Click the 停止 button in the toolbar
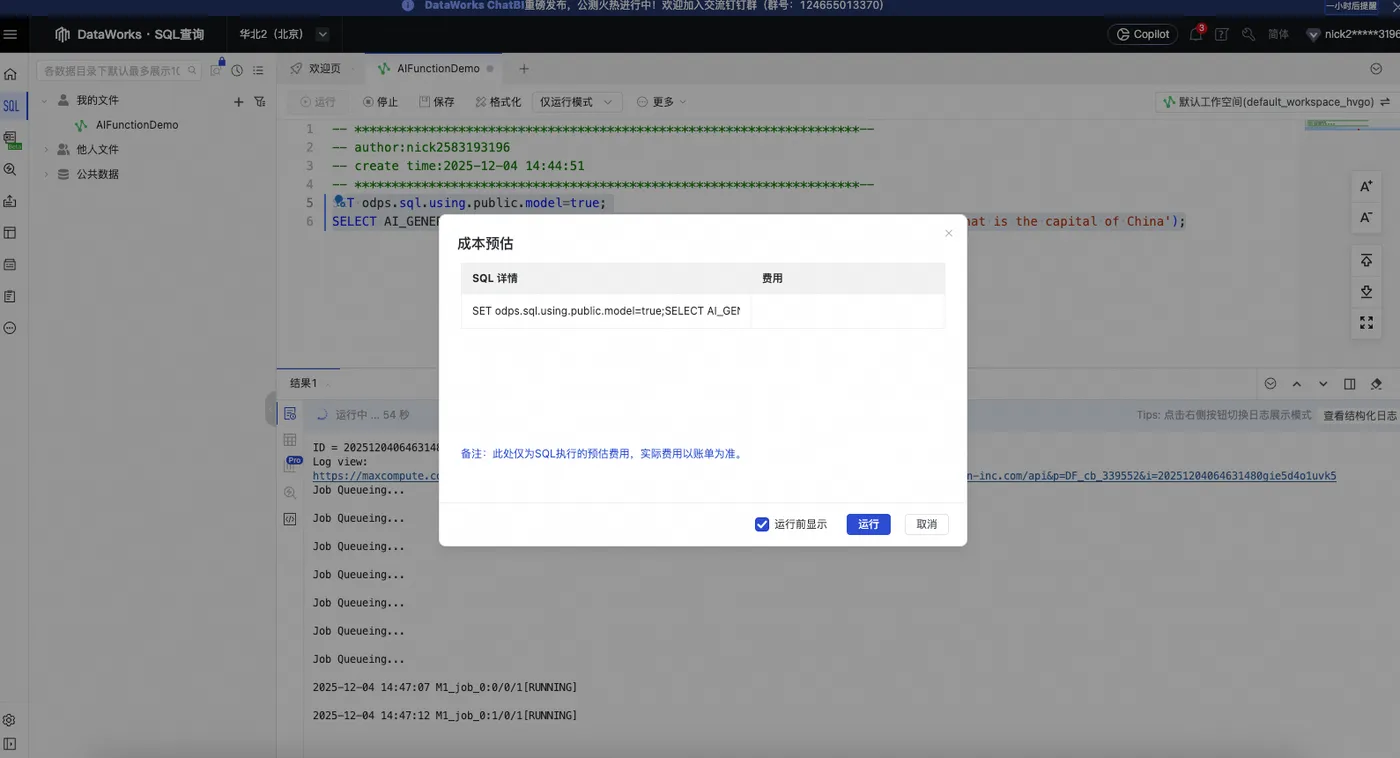Image resolution: width=1400 pixels, height=758 pixels. tap(380, 102)
